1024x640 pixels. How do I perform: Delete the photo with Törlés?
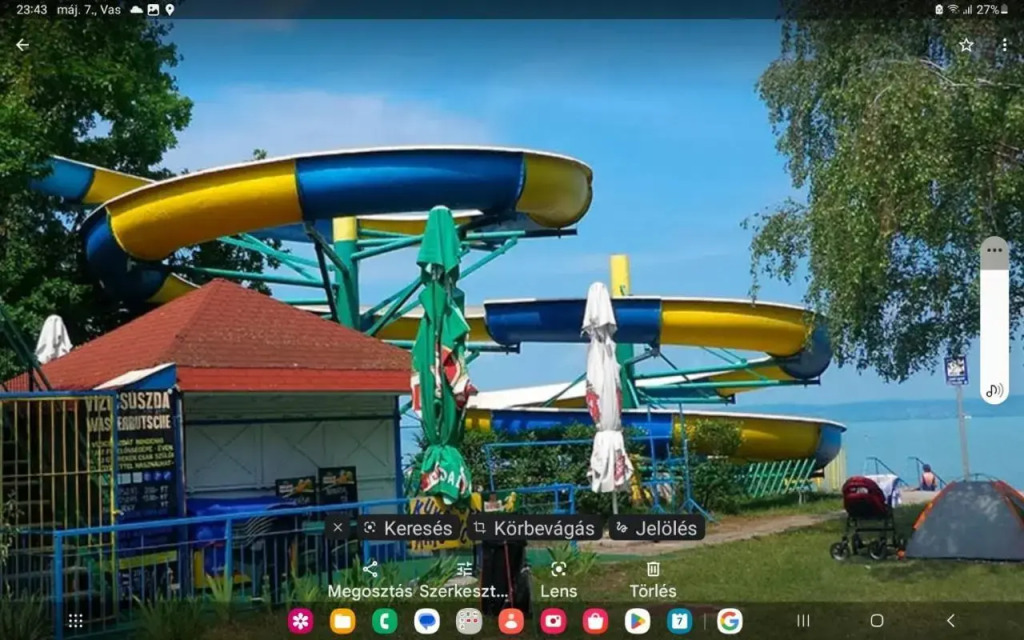tap(652, 579)
